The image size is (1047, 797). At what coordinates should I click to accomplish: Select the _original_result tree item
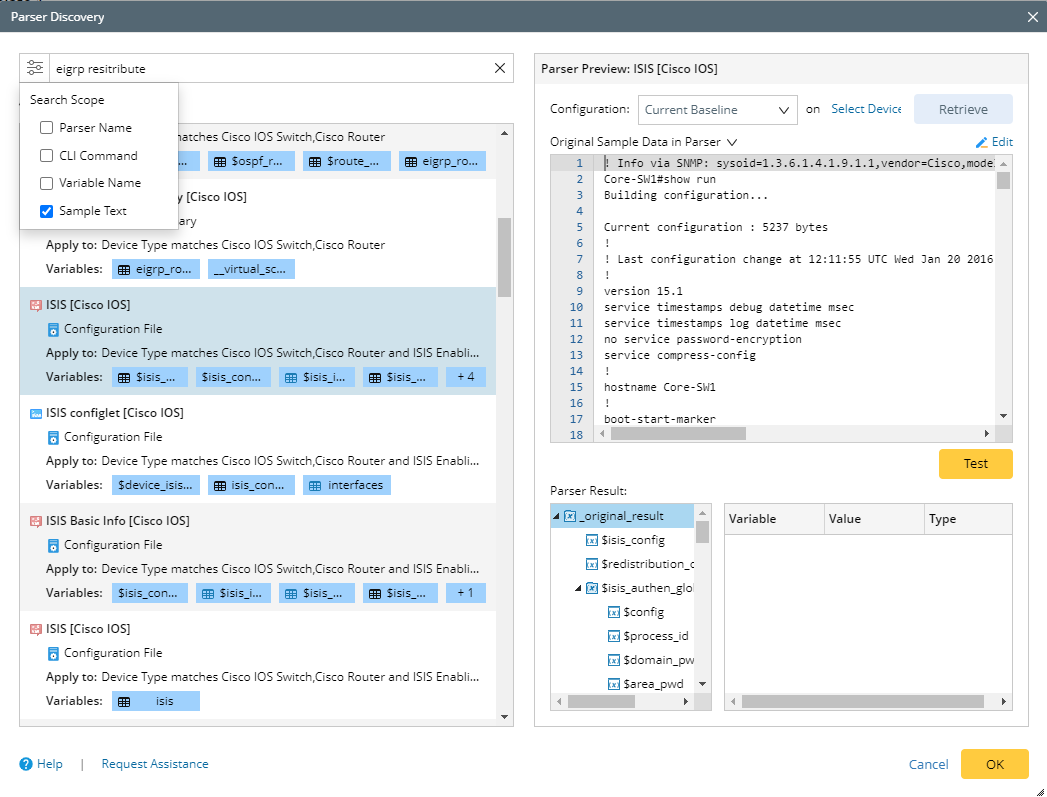point(620,516)
